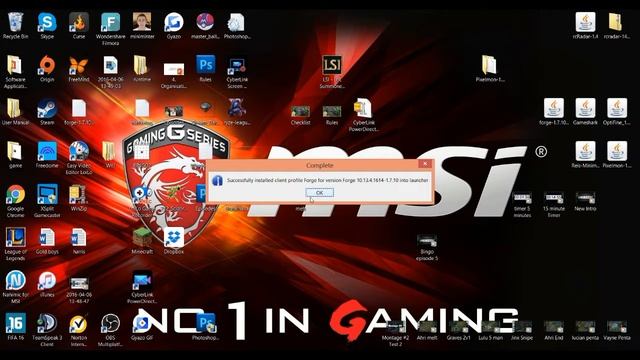Select the forge-1.7.10 blank file icon
640x360 pixels.
(79, 112)
